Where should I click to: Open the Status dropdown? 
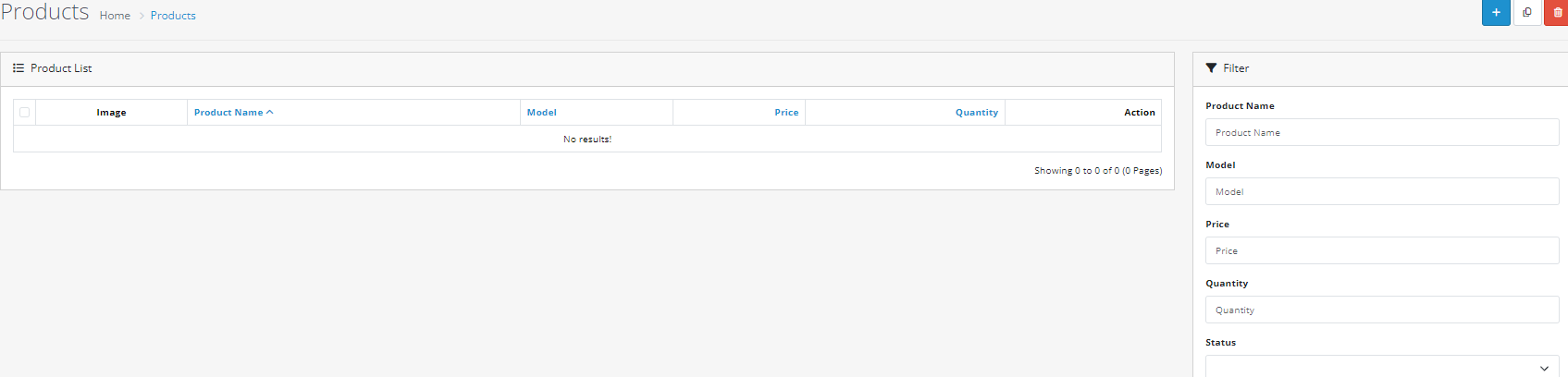[x=1382, y=367]
